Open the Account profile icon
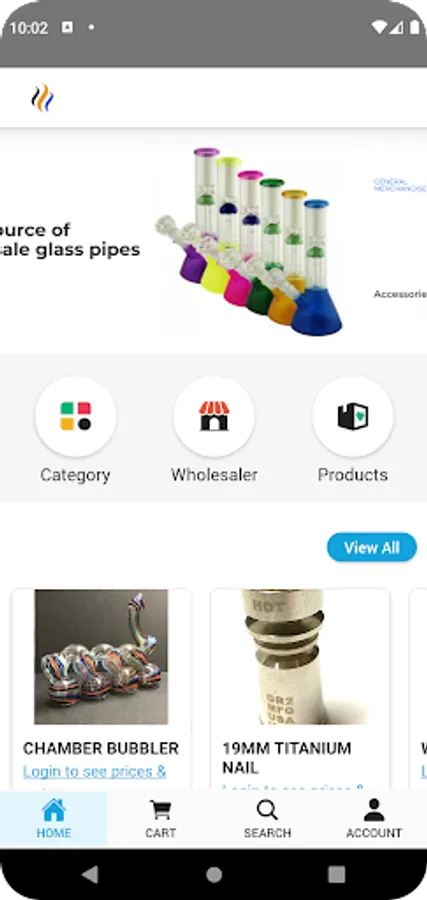The image size is (427, 900). (x=374, y=810)
